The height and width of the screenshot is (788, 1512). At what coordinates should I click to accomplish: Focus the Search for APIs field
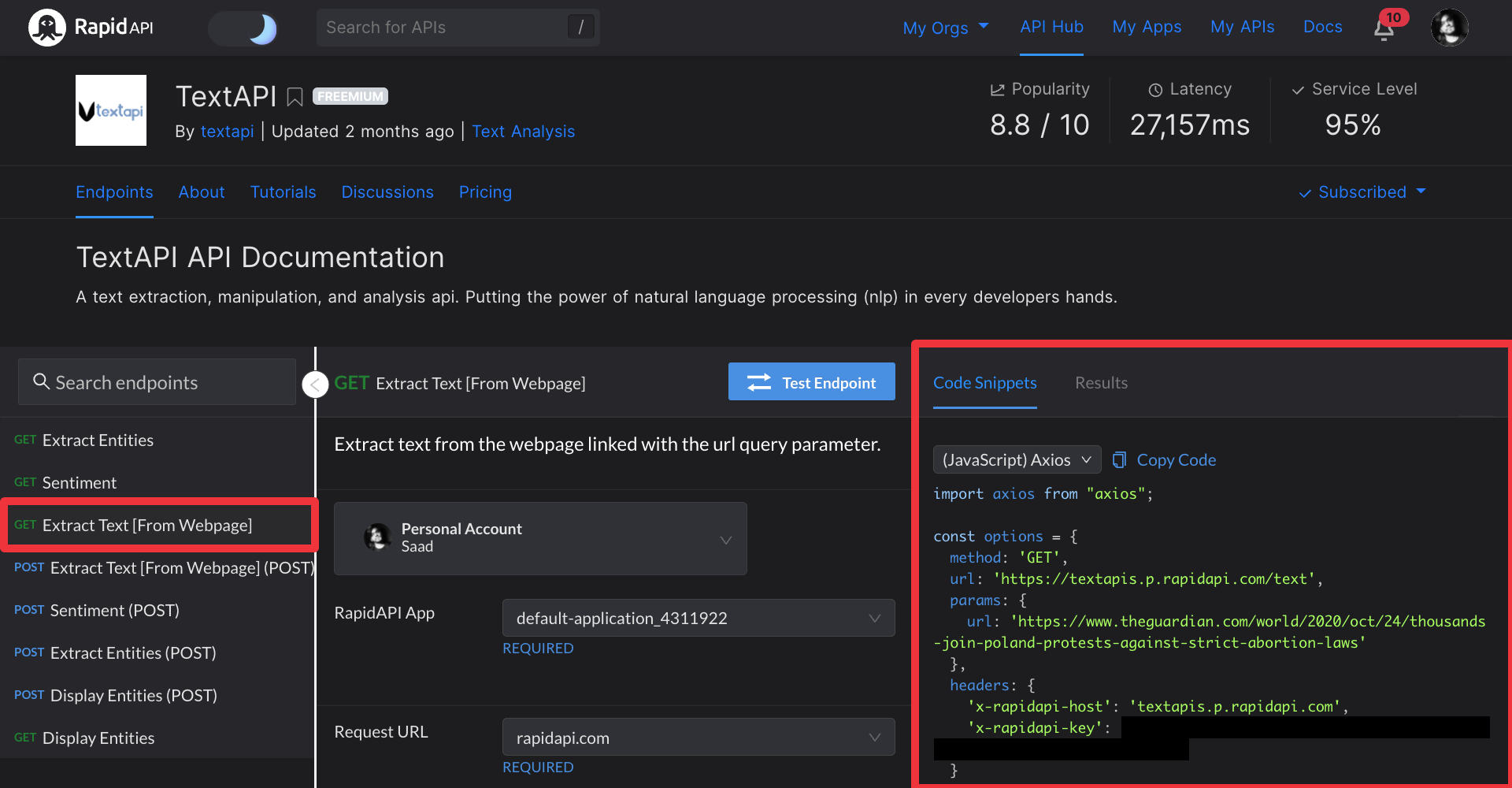point(458,28)
